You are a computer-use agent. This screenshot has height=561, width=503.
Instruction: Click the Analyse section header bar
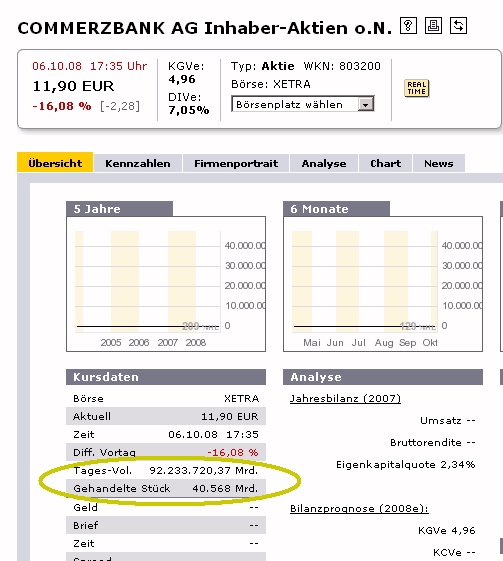383,377
